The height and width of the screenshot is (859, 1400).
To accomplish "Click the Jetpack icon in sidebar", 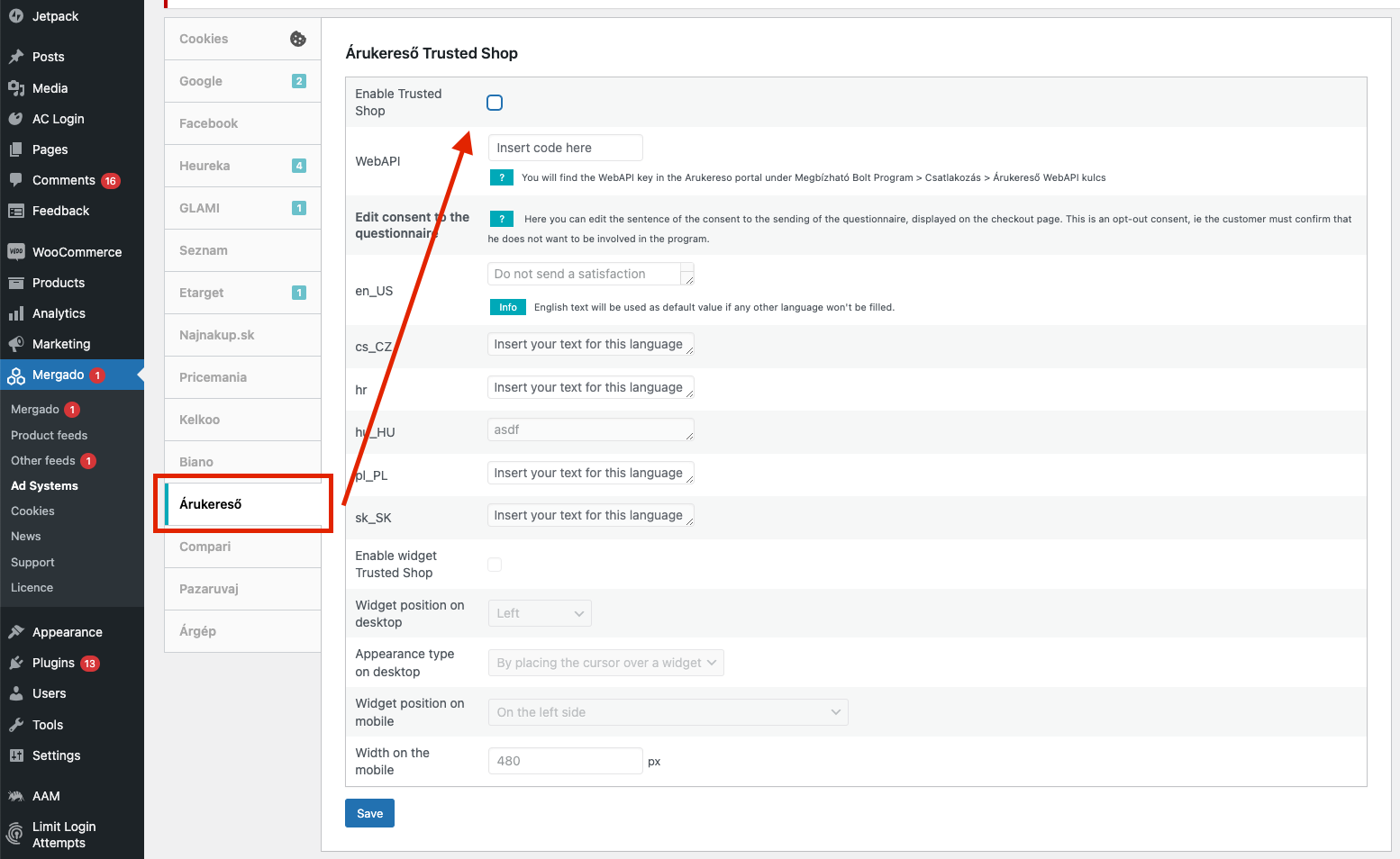I will tap(16, 16).
